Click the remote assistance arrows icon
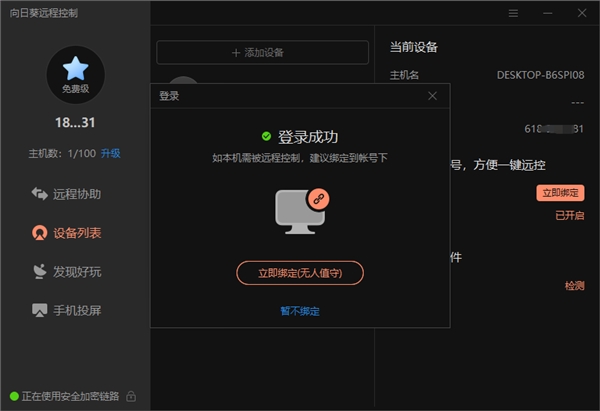The height and width of the screenshot is (411, 600). point(39,194)
